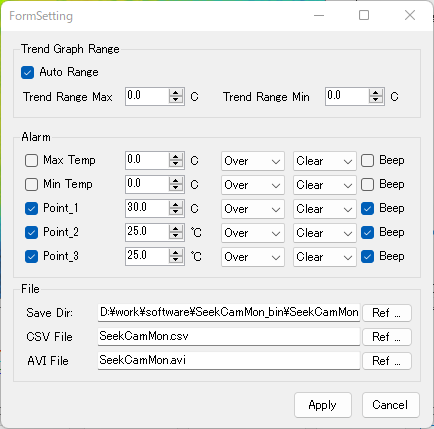The width and height of the screenshot is (434, 429).
Task: Decrease Trend Range Min with down arrow
Action: (376, 100)
